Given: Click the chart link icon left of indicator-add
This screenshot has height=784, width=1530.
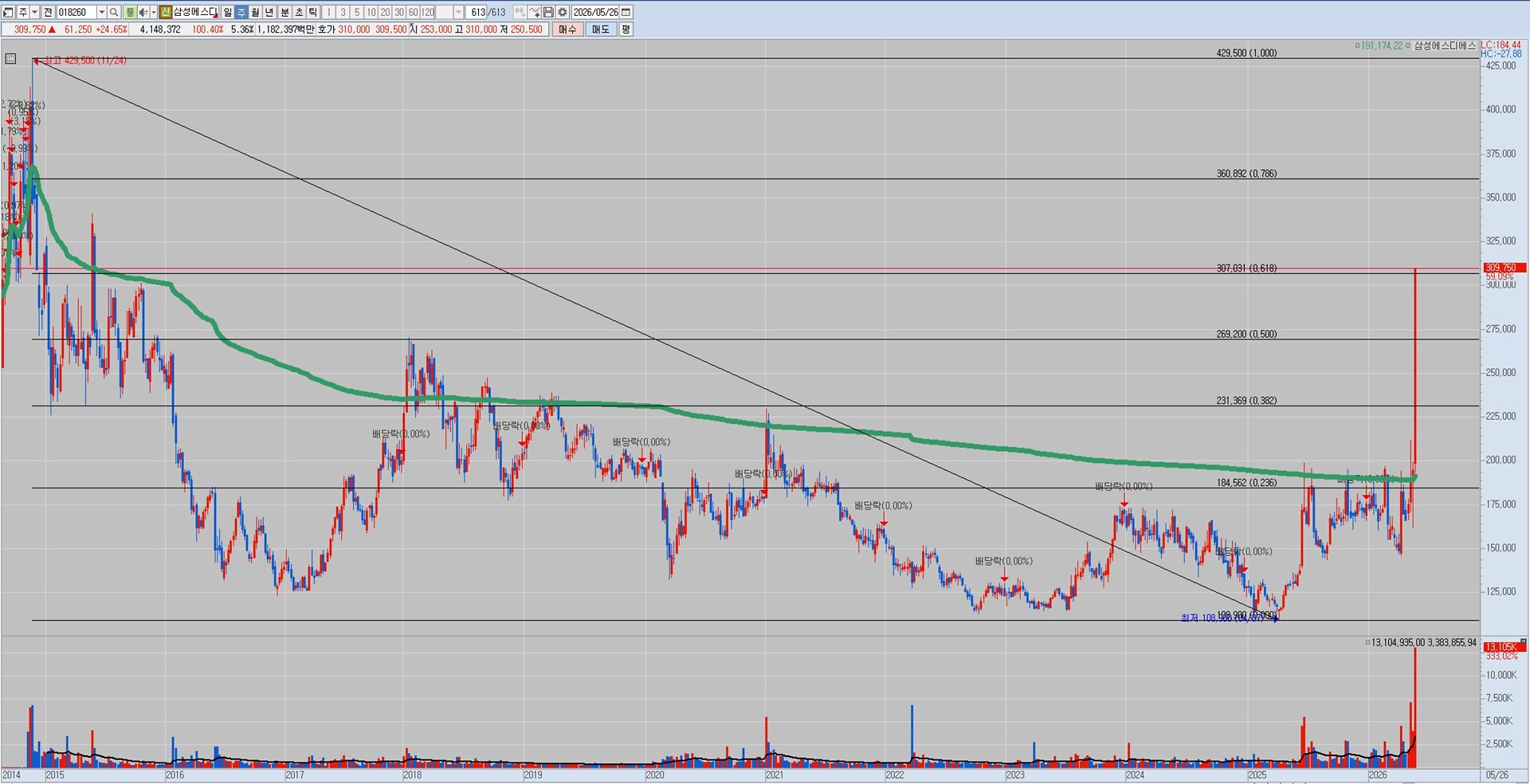Looking at the screenshot, I should [520, 12].
